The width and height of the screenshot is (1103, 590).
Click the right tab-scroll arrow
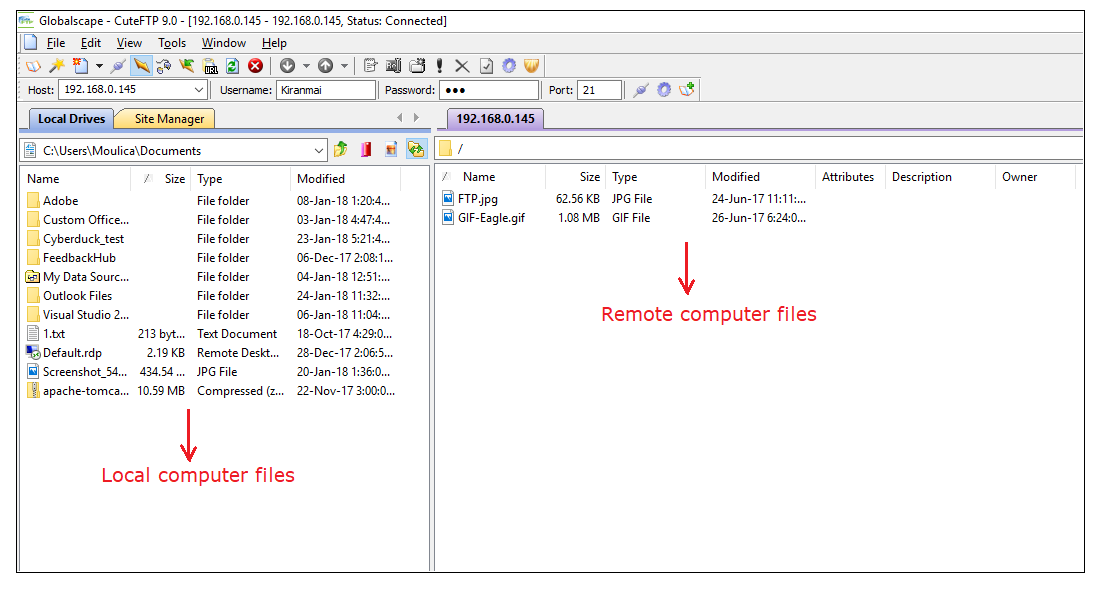[x=416, y=118]
